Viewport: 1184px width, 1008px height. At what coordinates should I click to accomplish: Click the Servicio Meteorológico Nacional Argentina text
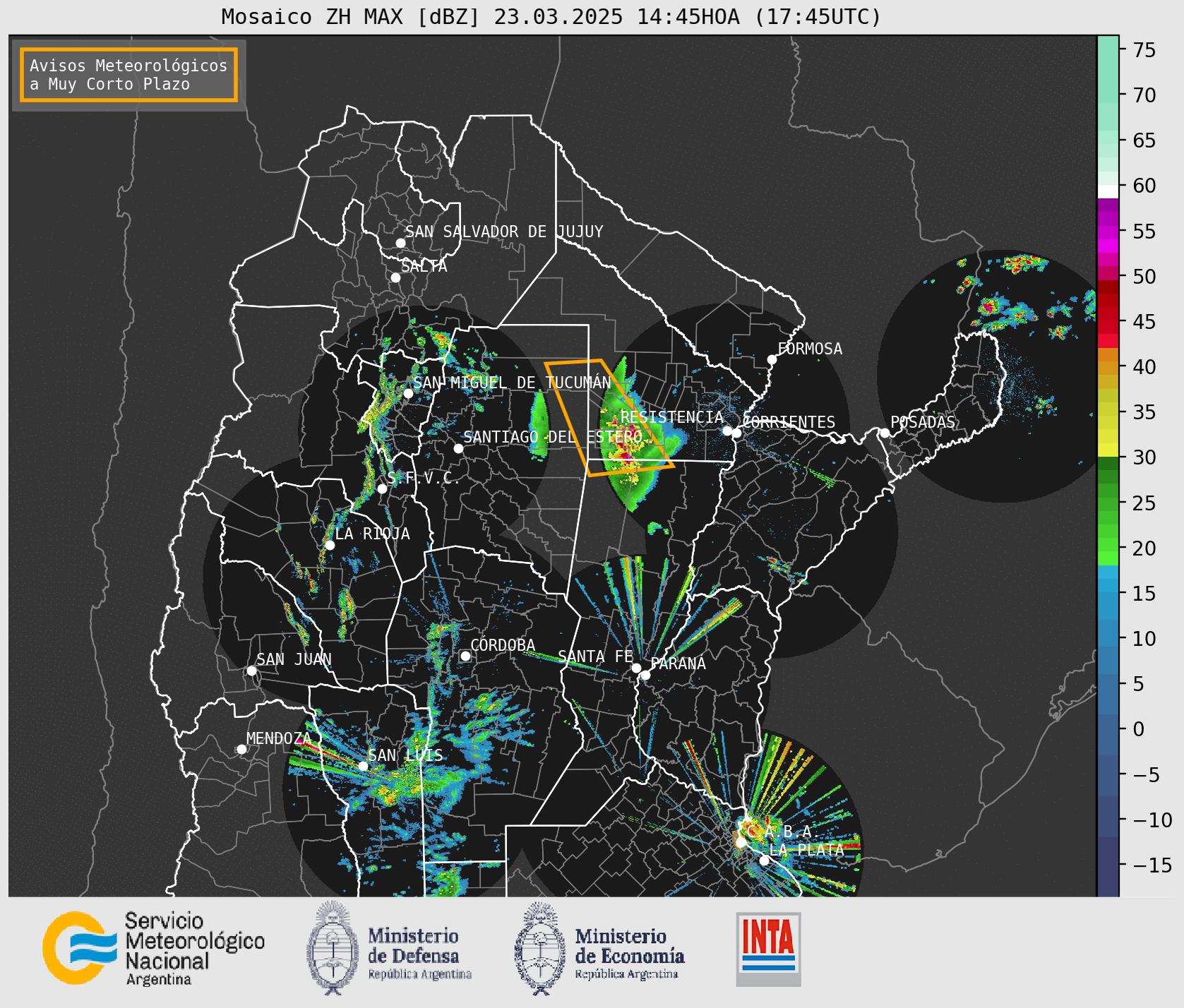(195, 949)
